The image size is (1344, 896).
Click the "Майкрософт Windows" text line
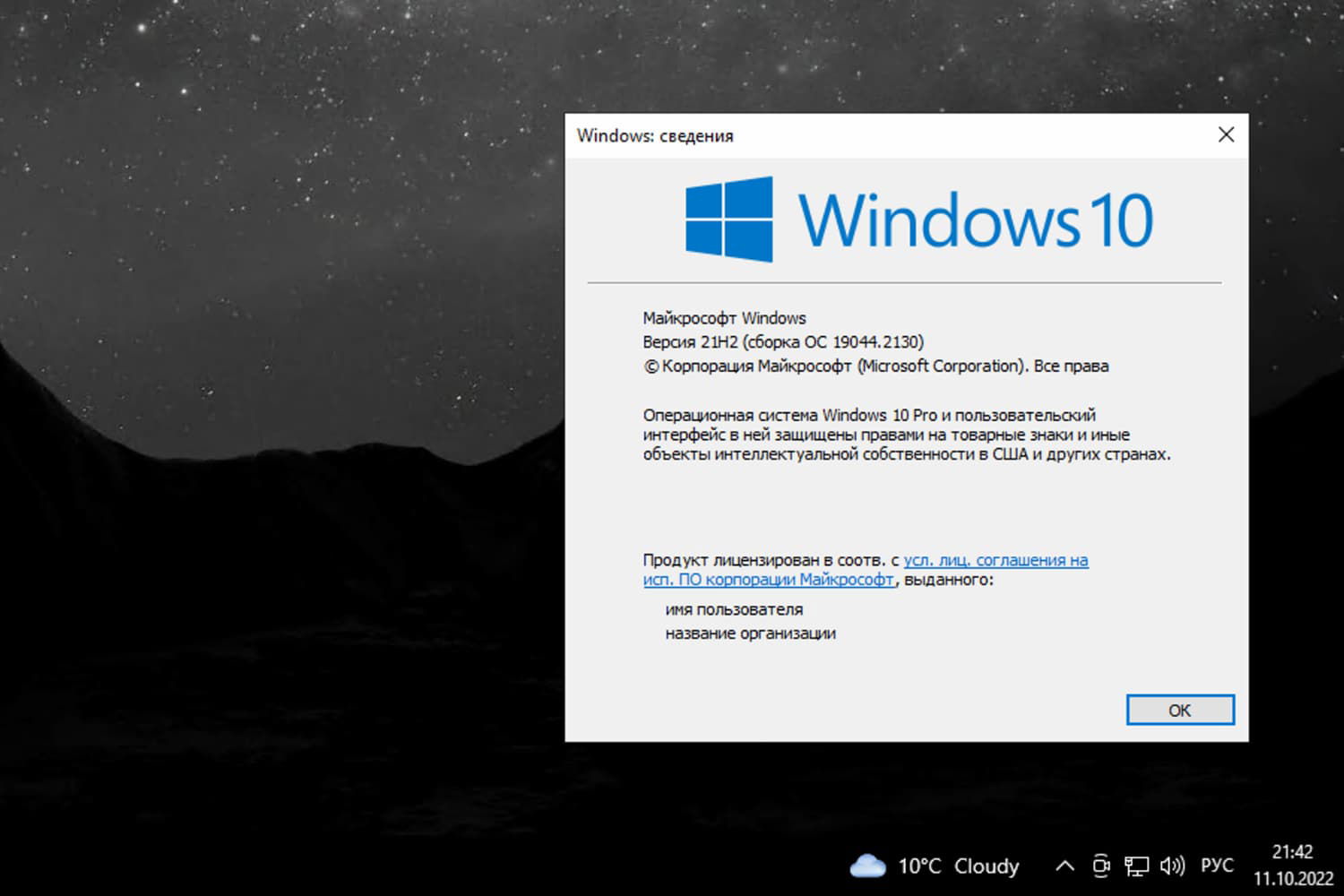point(724,318)
